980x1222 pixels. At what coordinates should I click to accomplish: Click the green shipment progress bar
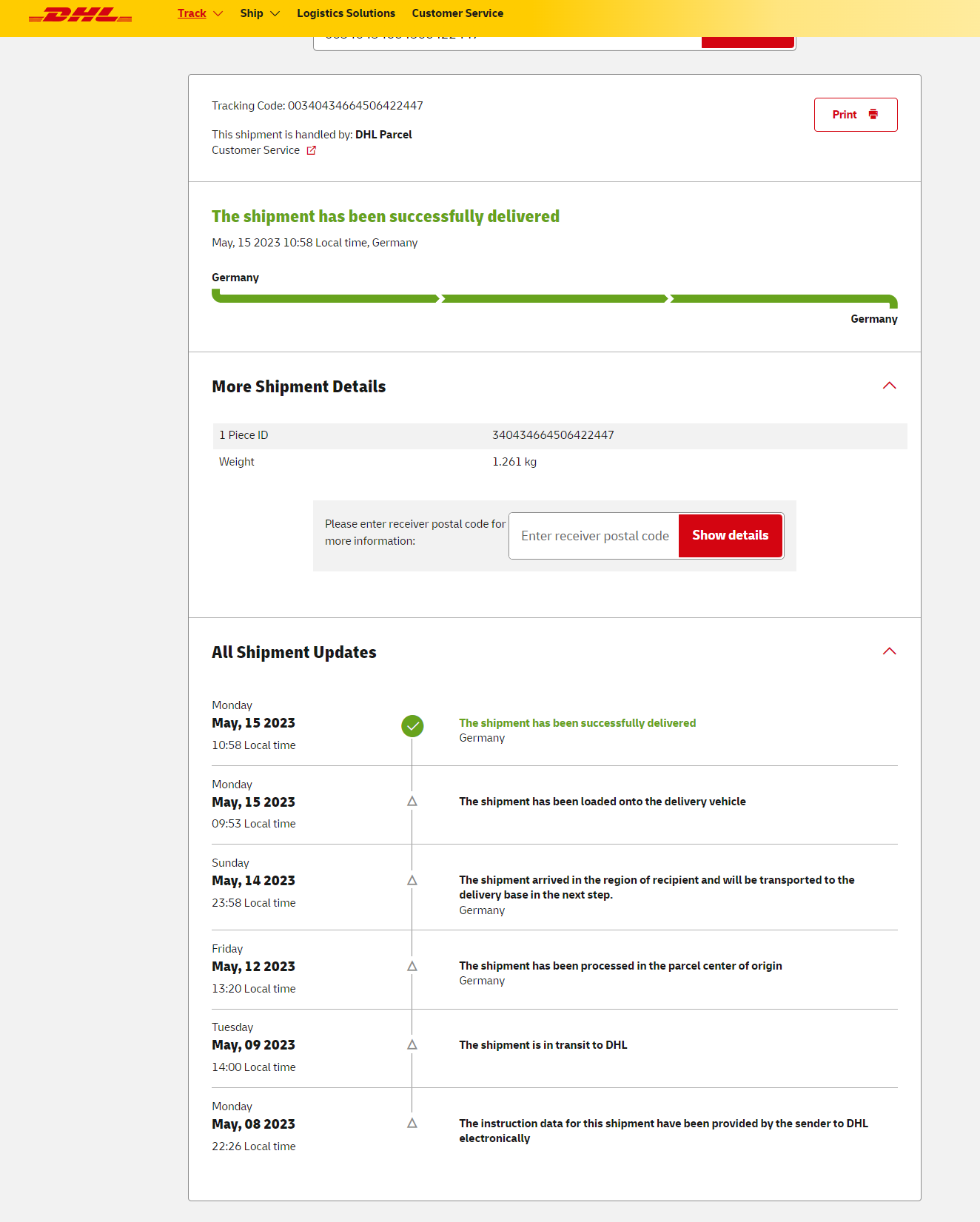[x=554, y=299]
